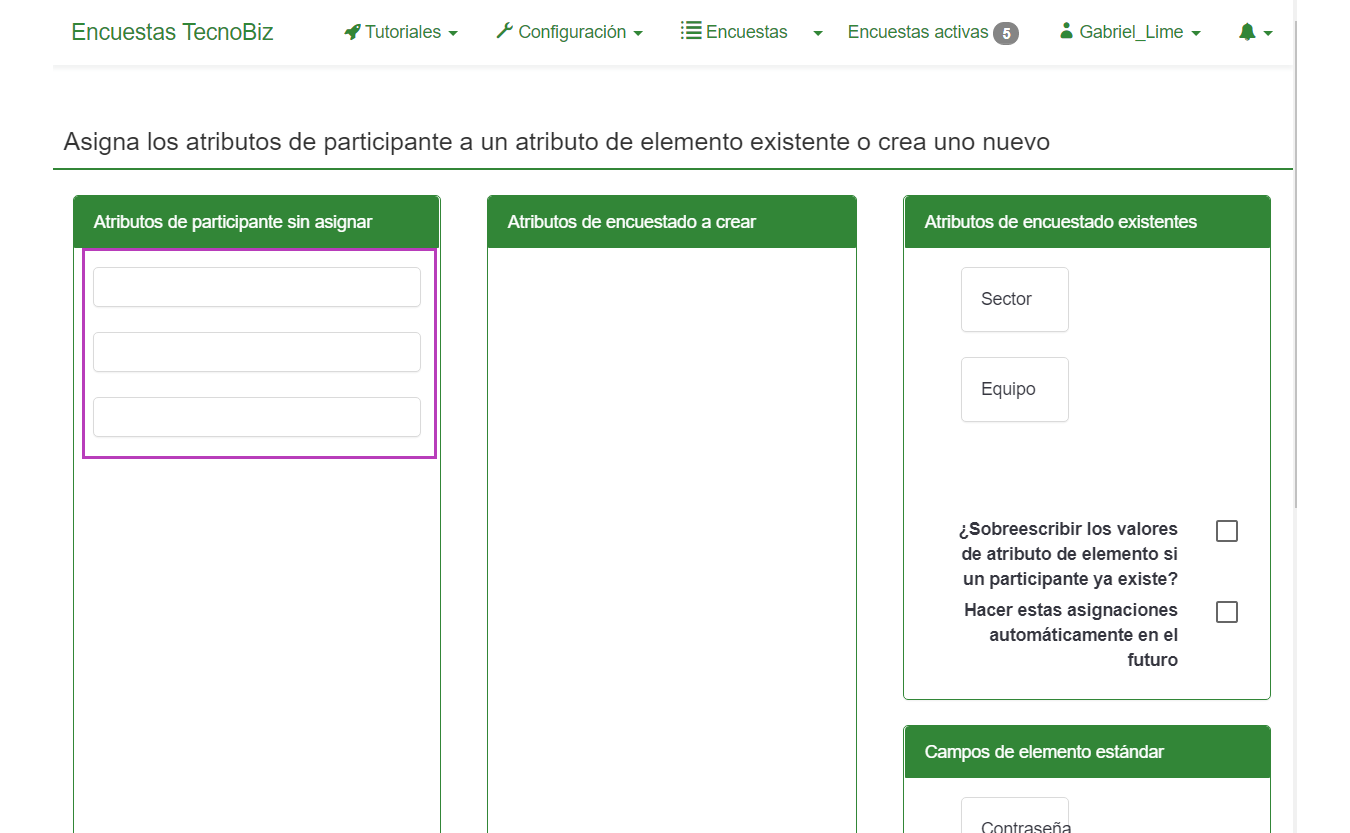Click the rocket icon beside Tutoriales

352,32
